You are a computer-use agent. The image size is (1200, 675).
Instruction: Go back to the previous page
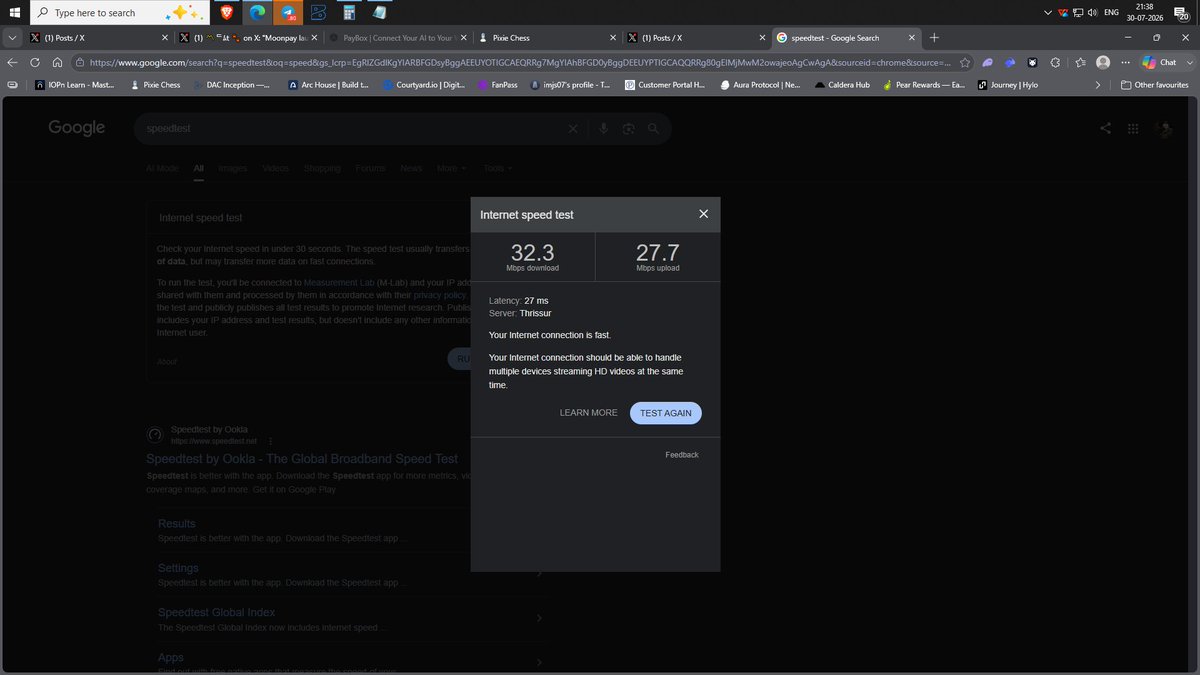pos(12,62)
